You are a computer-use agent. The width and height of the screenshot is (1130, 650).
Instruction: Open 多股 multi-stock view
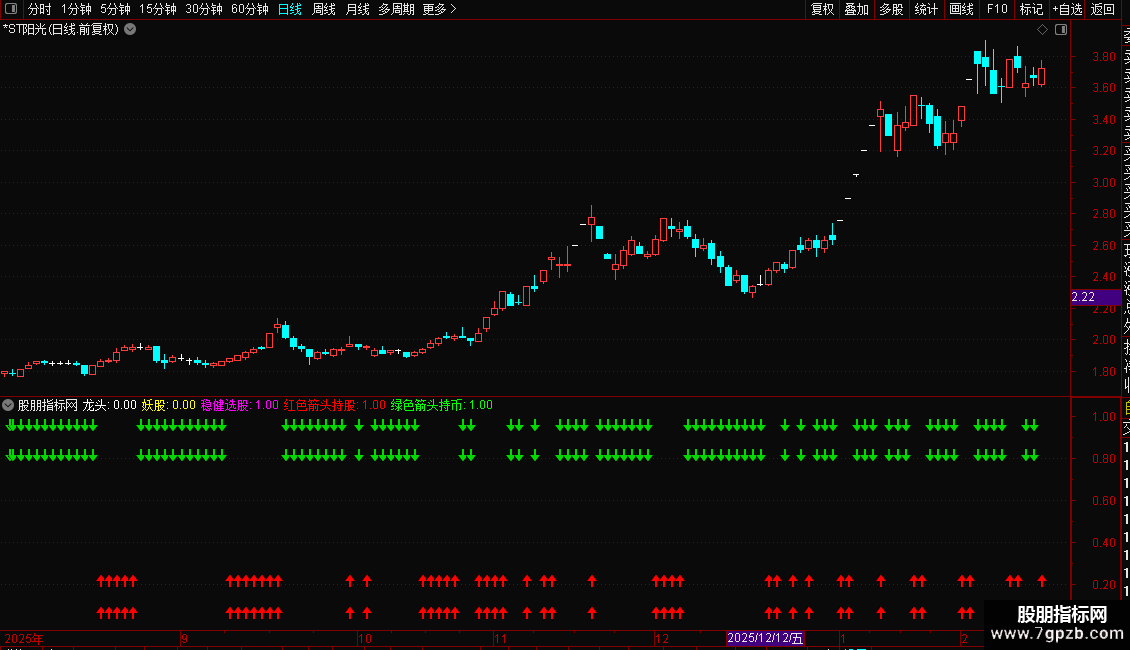click(x=891, y=9)
